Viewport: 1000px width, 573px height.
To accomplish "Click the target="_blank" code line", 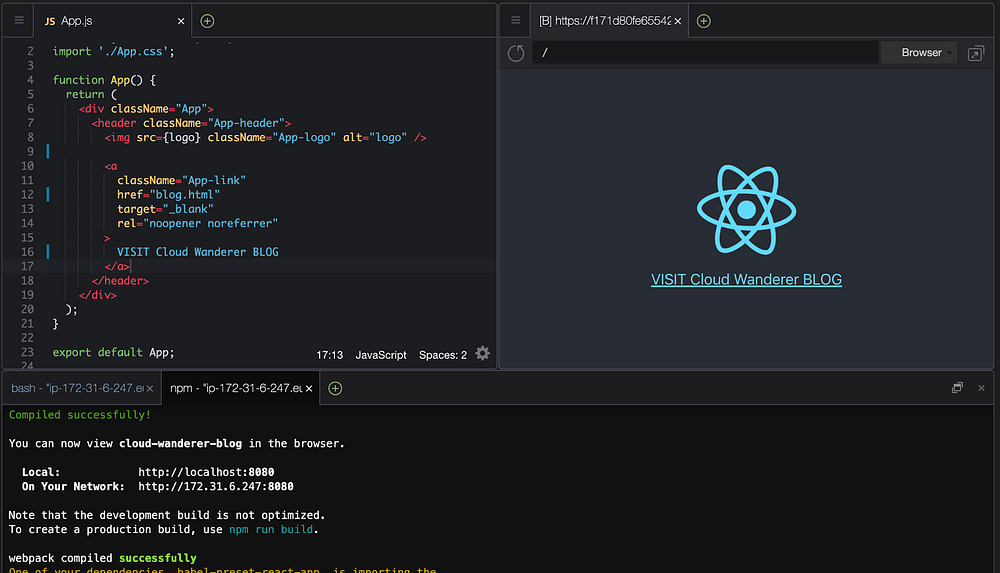I will [165, 209].
